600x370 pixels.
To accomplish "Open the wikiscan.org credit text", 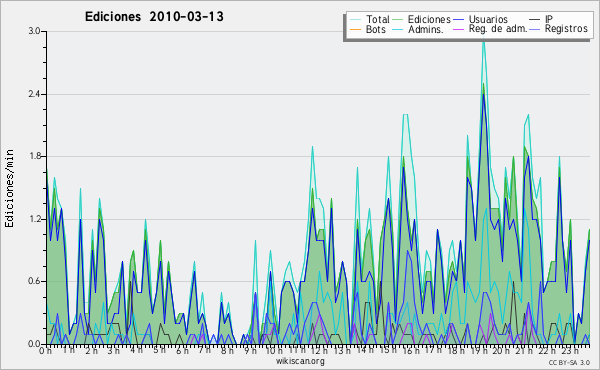I will pyautogui.click(x=300, y=361).
